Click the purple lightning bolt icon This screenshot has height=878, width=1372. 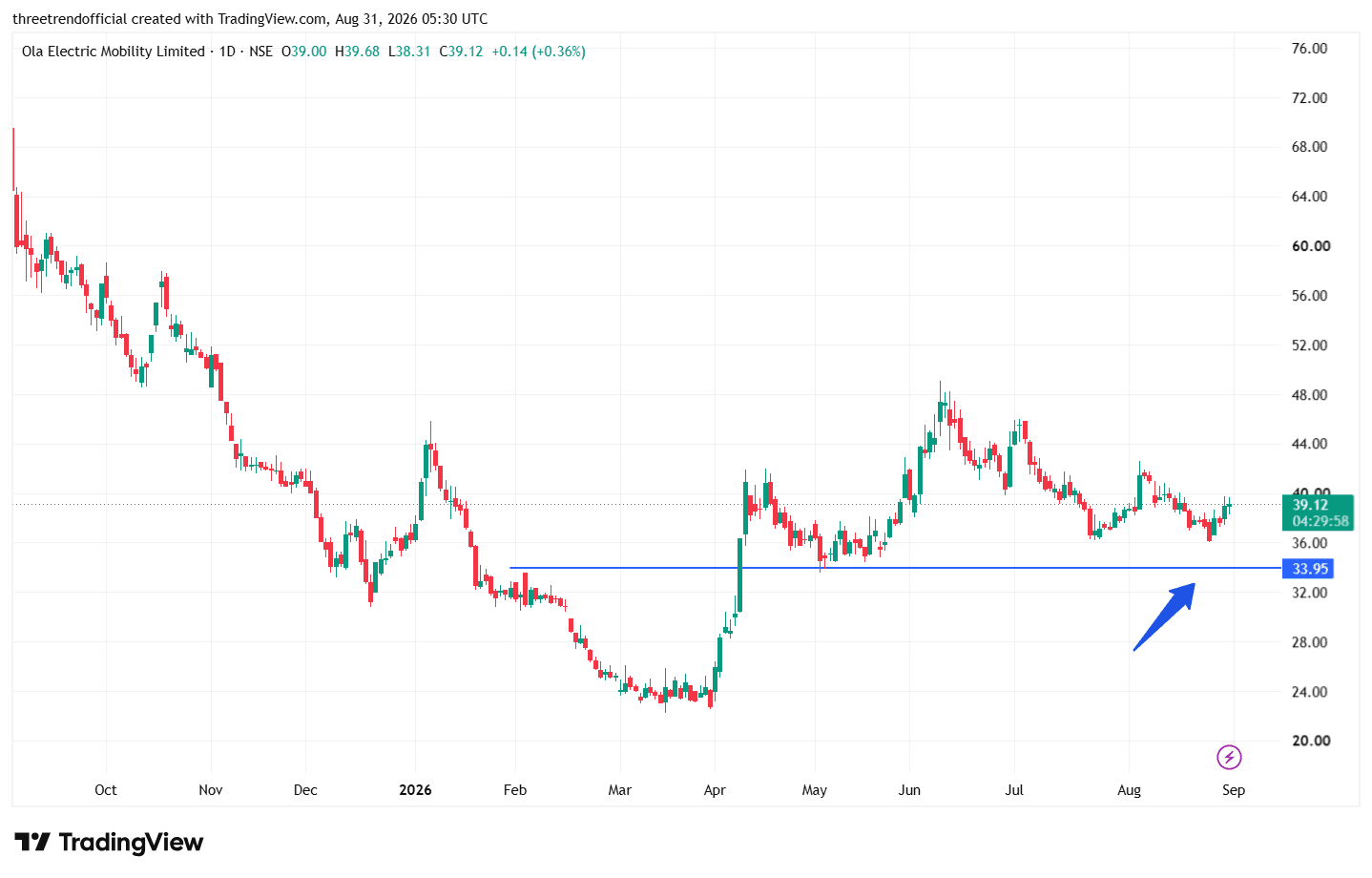point(1229,757)
